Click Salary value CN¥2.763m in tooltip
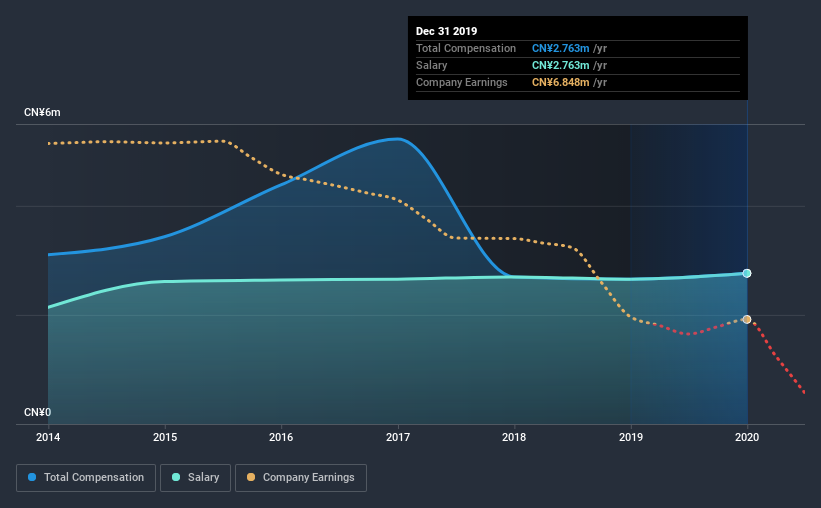The image size is (821, 508). tap(561, 65)
